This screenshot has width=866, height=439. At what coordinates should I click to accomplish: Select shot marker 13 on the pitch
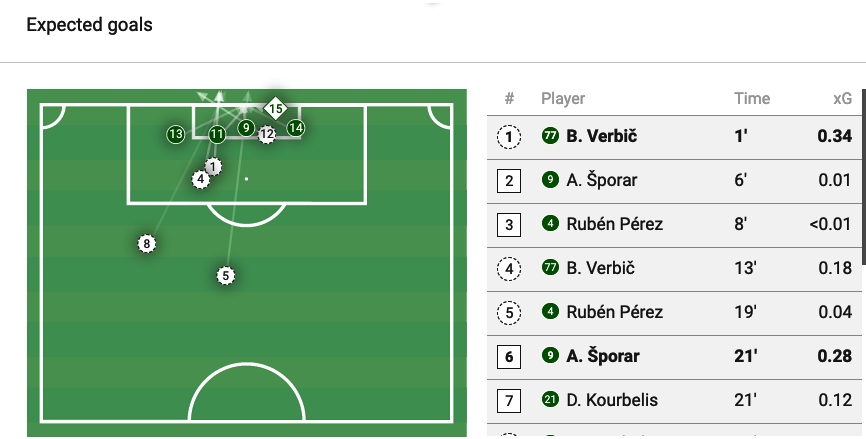click(176, 133)
